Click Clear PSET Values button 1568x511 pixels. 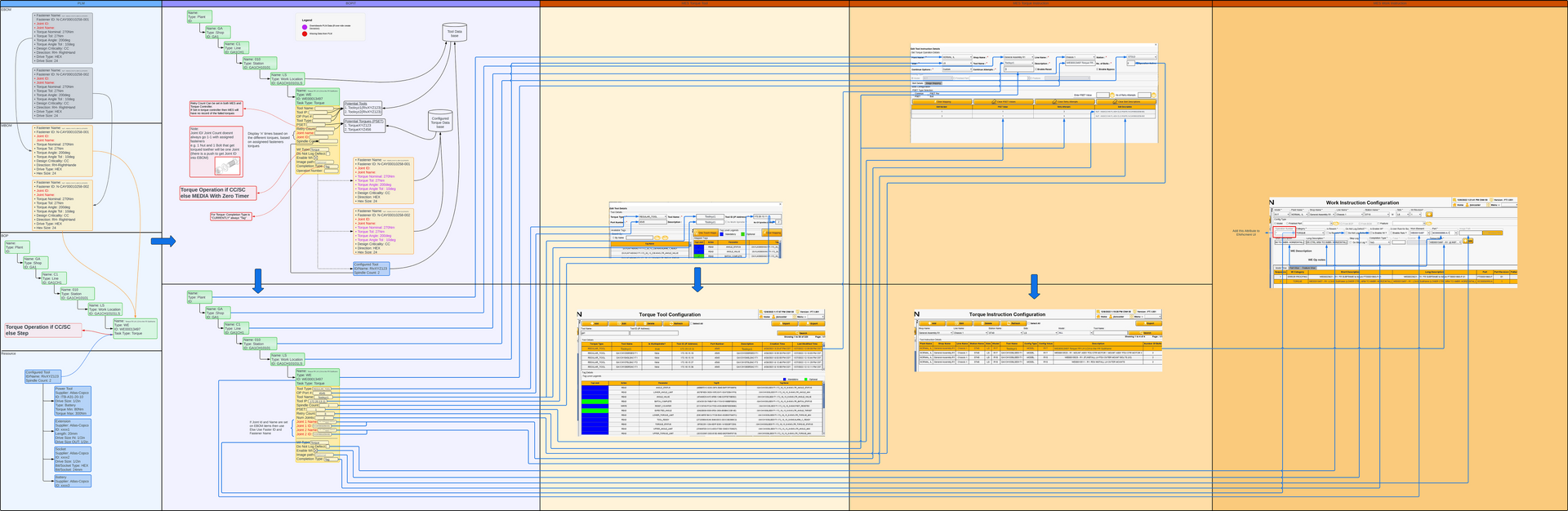click(x=1003, y=101)
